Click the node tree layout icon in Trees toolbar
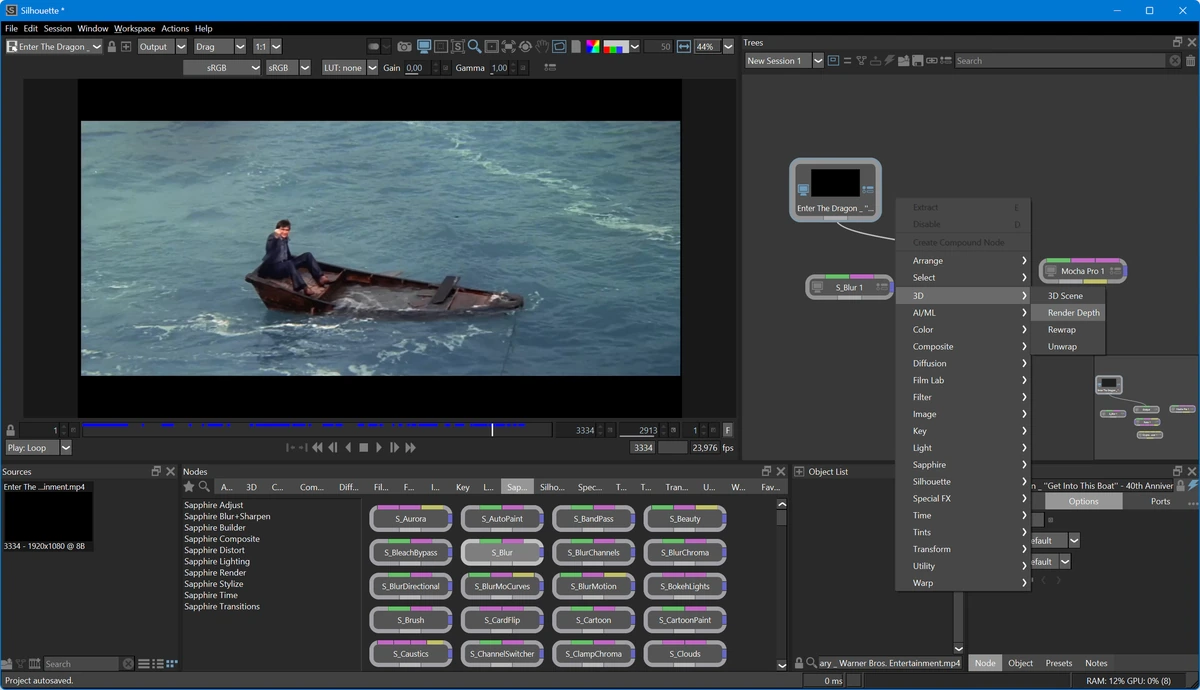The height and width of the screenshot is (690, 1200). pos(861,61)
